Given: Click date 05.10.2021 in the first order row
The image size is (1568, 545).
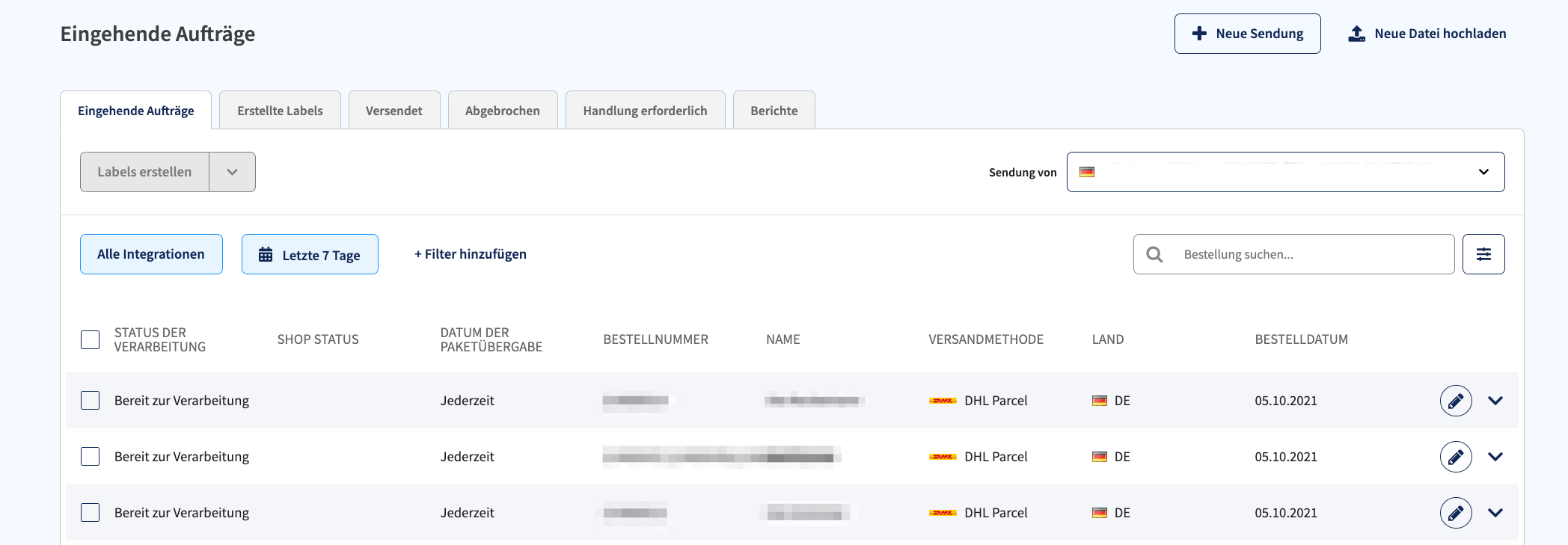Looking at the screenshot, I should pos(1286,401).
